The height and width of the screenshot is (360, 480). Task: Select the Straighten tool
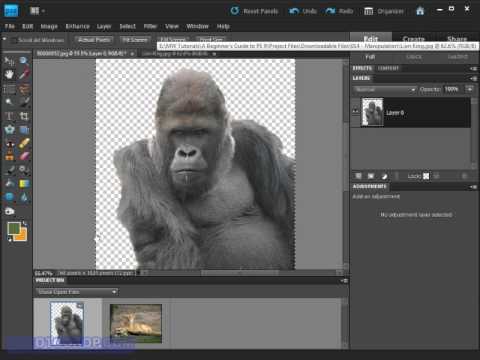tap(24, 129)
